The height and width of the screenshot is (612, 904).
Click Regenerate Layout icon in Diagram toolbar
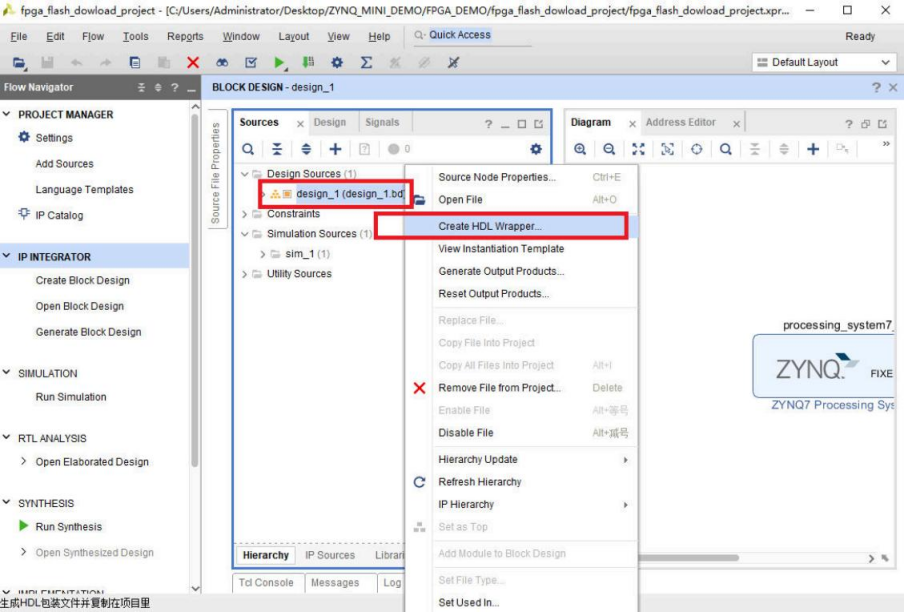pyautogui.click(x=696, y=149)
